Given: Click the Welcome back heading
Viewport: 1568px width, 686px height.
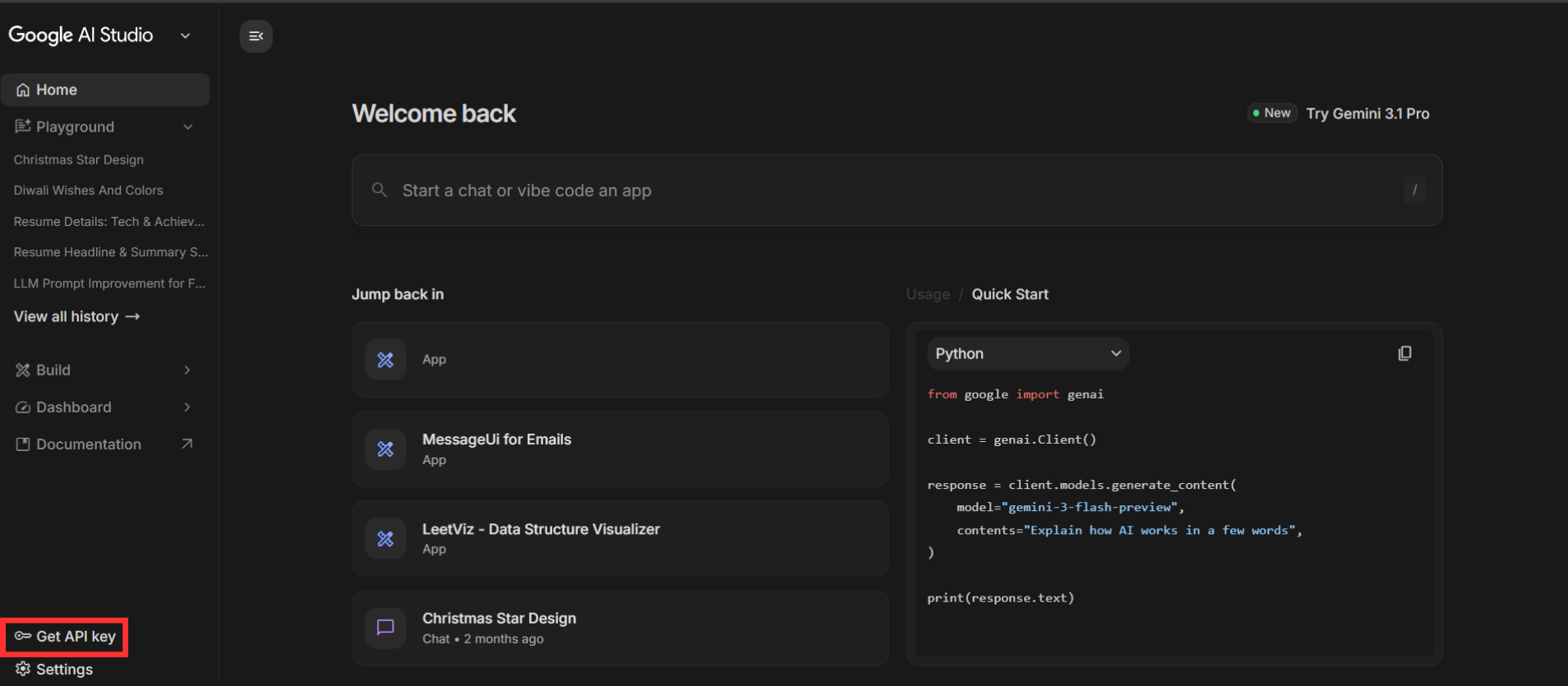Looking at the screenshot, I should [x=434, y=113].
